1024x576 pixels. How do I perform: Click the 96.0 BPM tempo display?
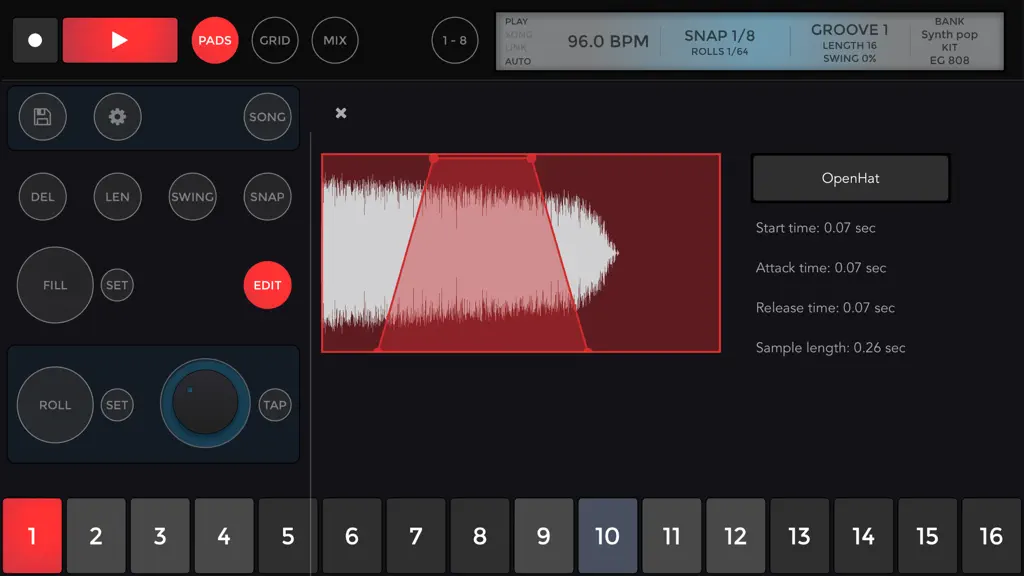coord(608,41)
